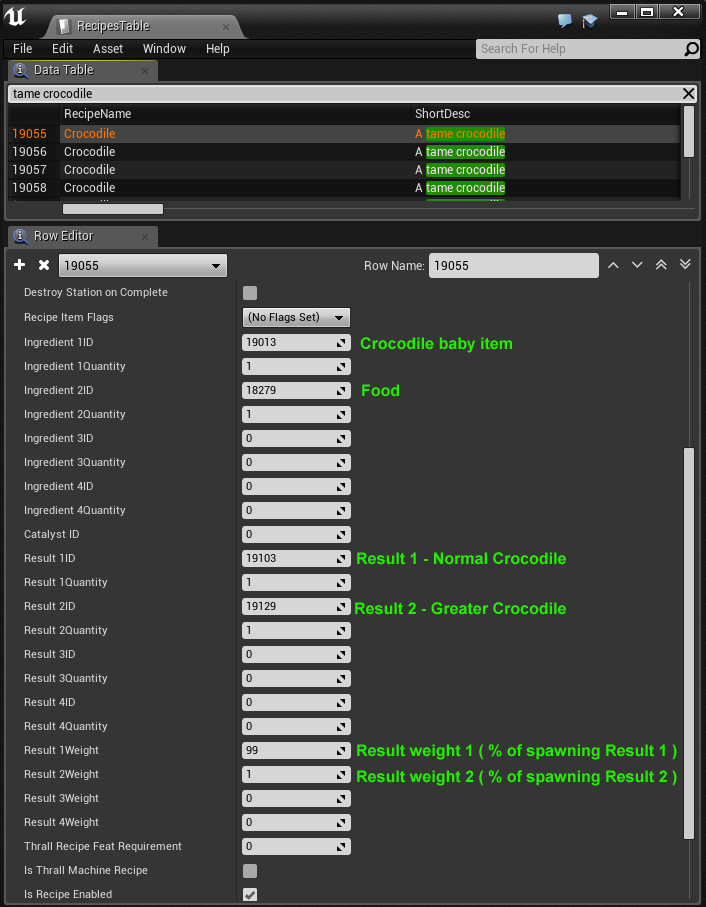Jump to first row with double-up arrow

point(661,265)
